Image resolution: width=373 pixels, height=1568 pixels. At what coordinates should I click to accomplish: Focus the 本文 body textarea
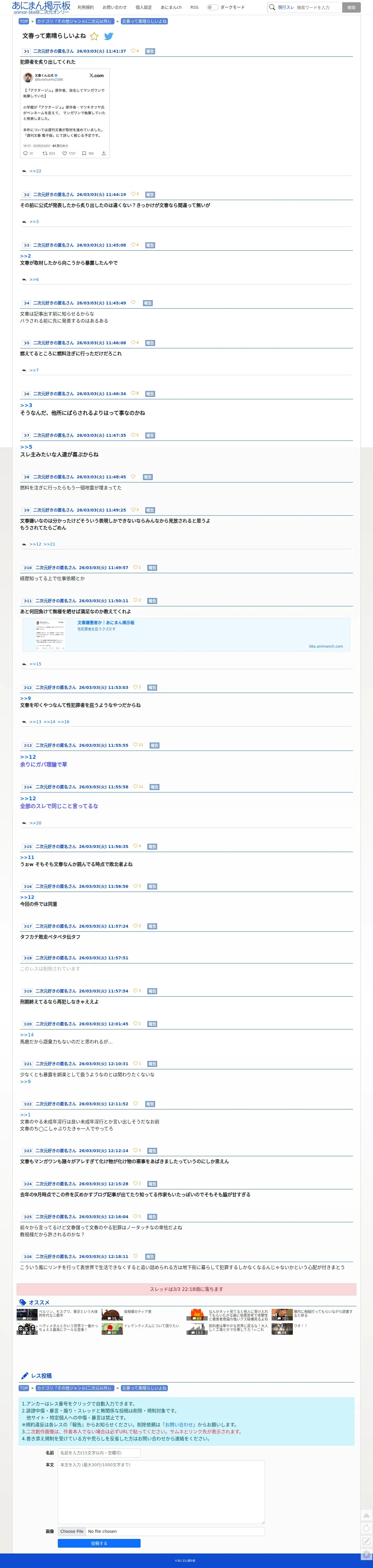(x=161, y=1492)
